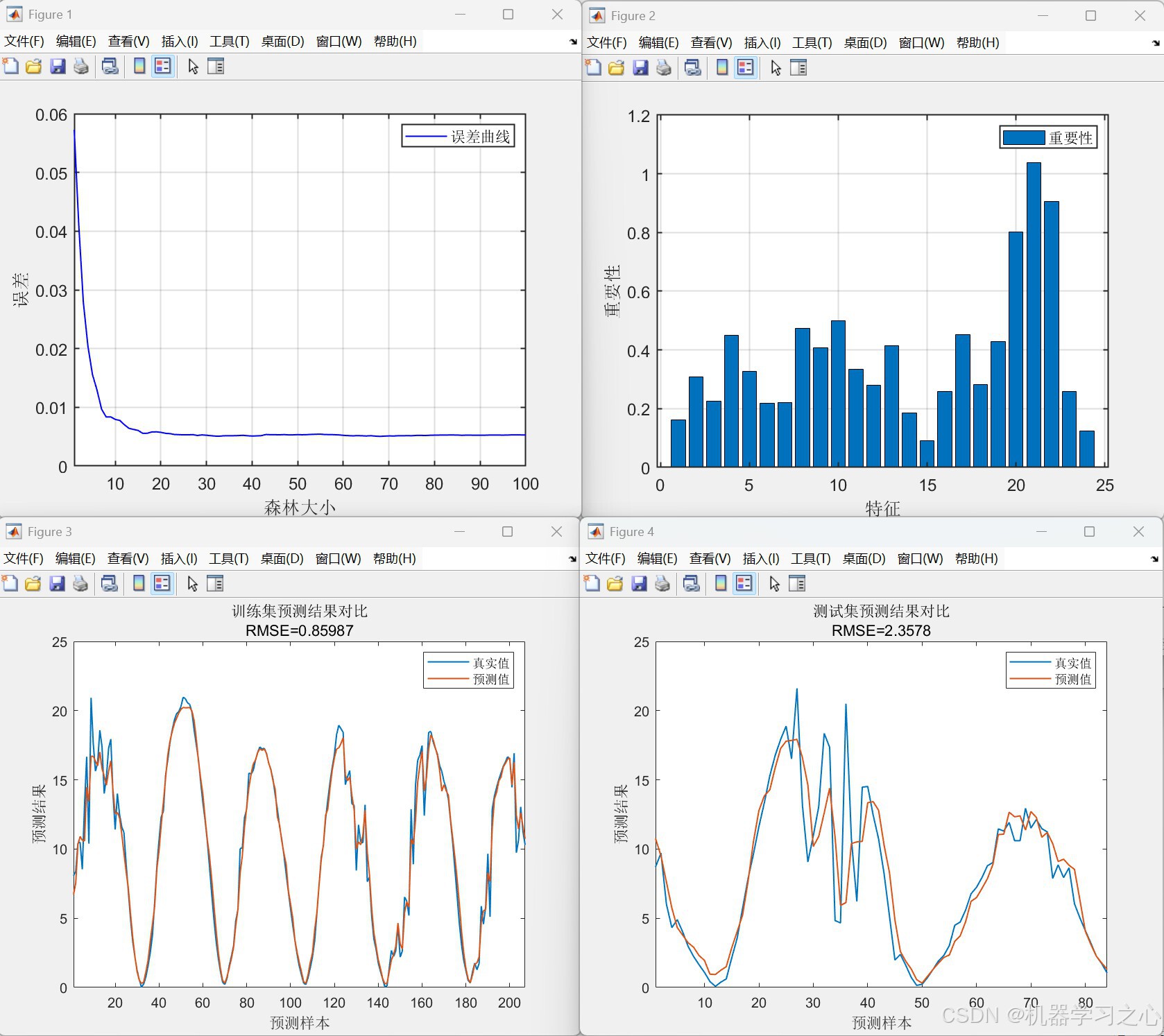Toggle Insert Legend in Figure 4 toolbar
Viewport: 1164px width, 1036px height.
point(744,584)
